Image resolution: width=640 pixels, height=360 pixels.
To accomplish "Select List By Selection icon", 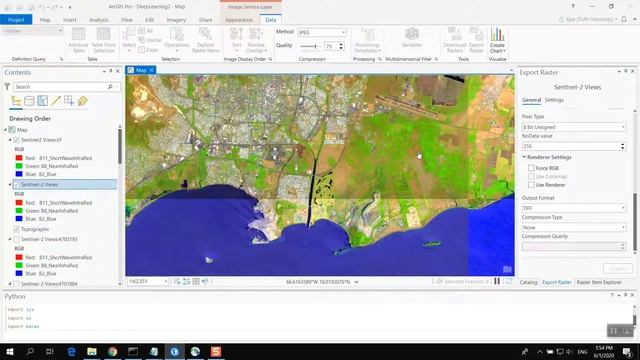I will click(x=42, y=101).
